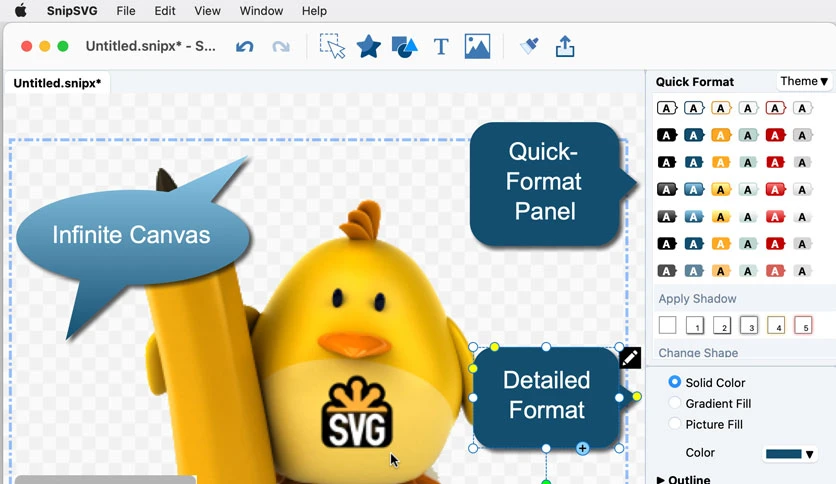
Task: Open the Edit menu
Action: coord(165,11)
